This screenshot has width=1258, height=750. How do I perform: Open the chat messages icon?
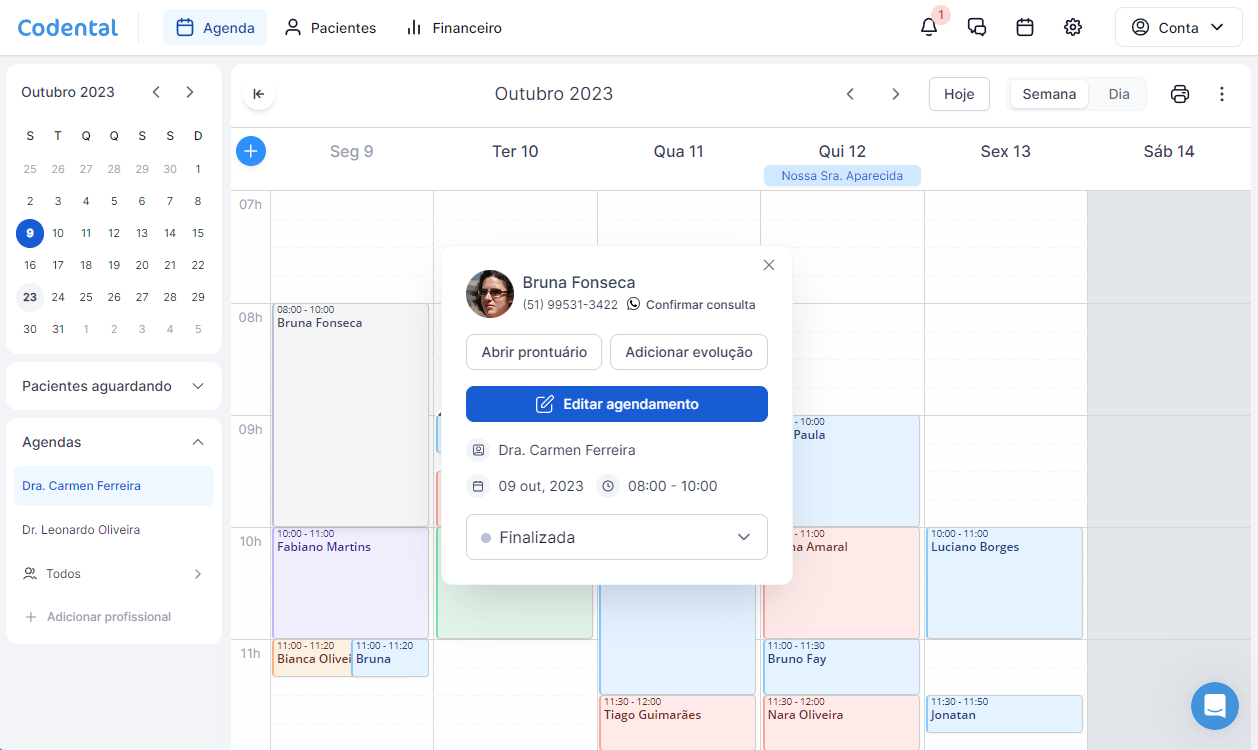(977, 28)
